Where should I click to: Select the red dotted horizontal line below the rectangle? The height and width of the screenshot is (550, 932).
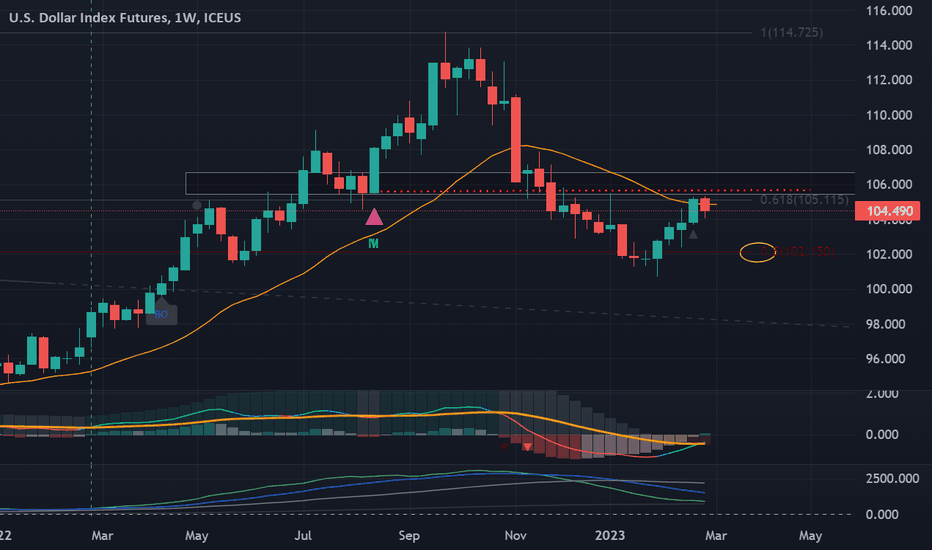(594, 191)
